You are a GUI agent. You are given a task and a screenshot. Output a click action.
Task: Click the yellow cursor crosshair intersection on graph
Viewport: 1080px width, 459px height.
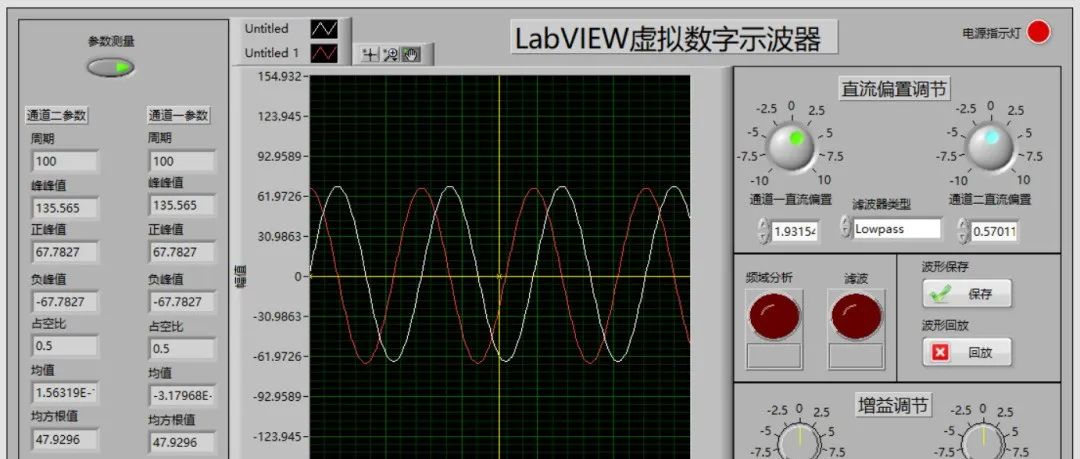[499, 276]
